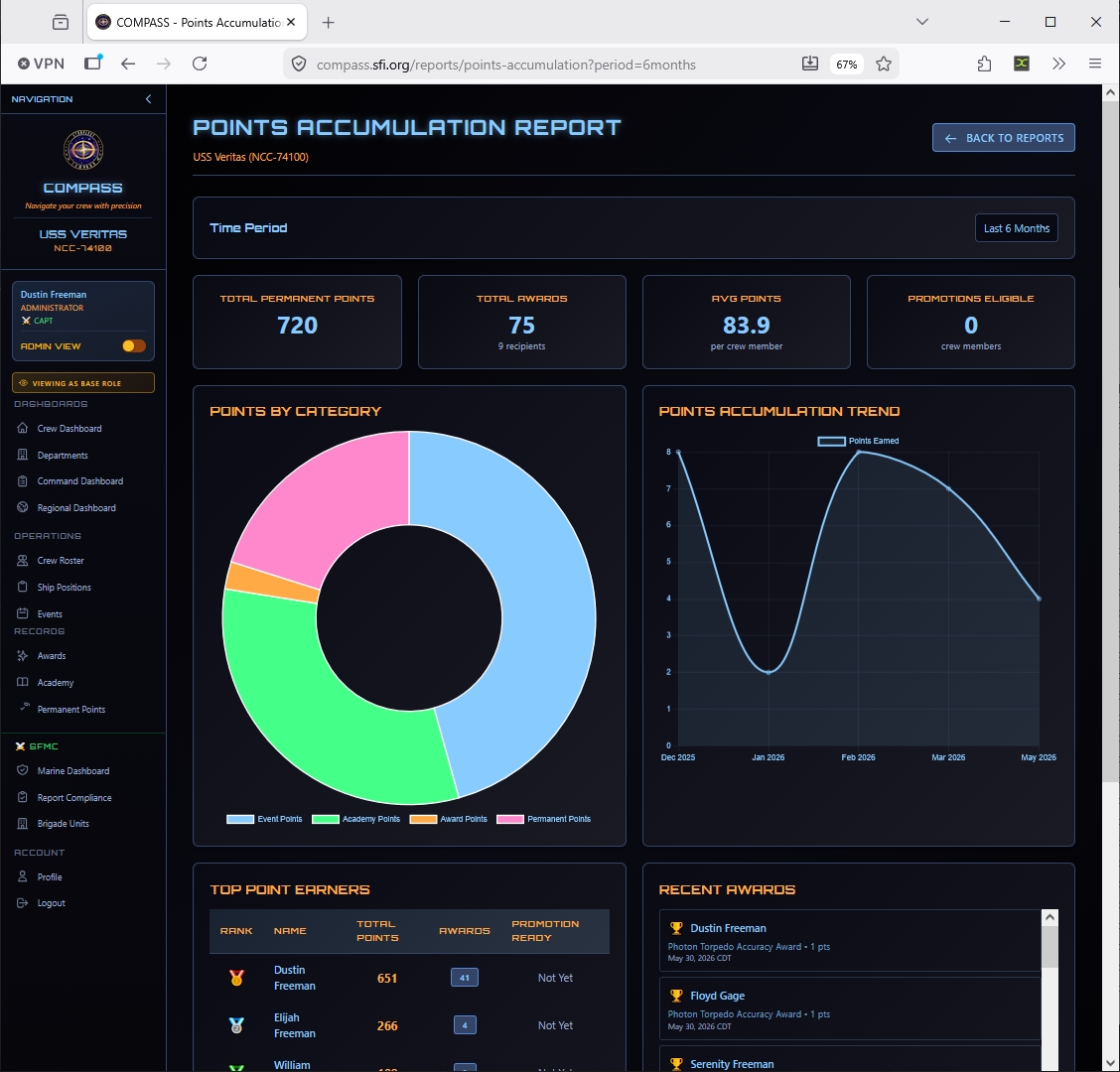Image resolution: width=1120 pixels, height=1072 pixels.
Task: Go back in browser history
Action: point(128,65)
